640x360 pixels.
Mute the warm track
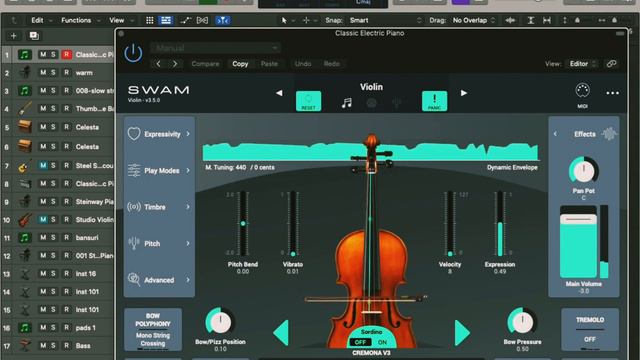[x=43, y=73]
